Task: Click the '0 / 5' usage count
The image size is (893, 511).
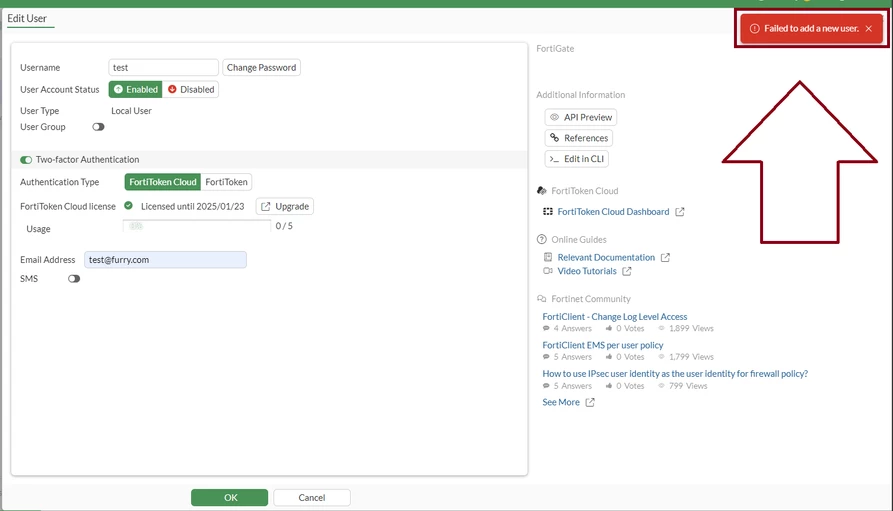Action: (284, 226)
